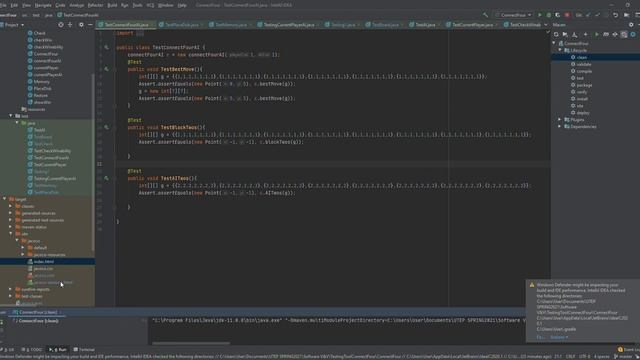This screenshot has width=640, height=360.
Task: Execute Maven Goal icon in Maven toolbar
Action: click(606, 35)
